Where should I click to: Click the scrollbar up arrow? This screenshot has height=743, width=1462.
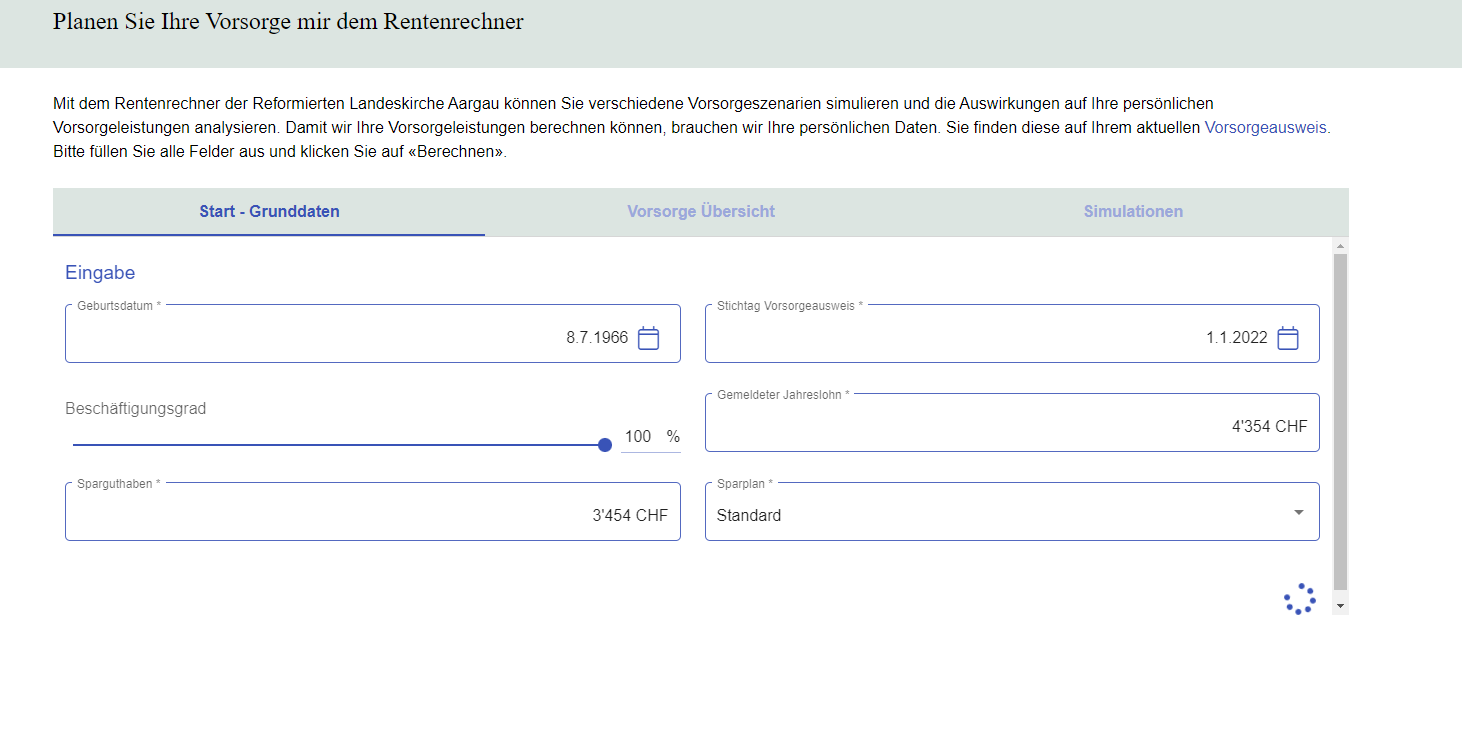(x=1340, y=245)
